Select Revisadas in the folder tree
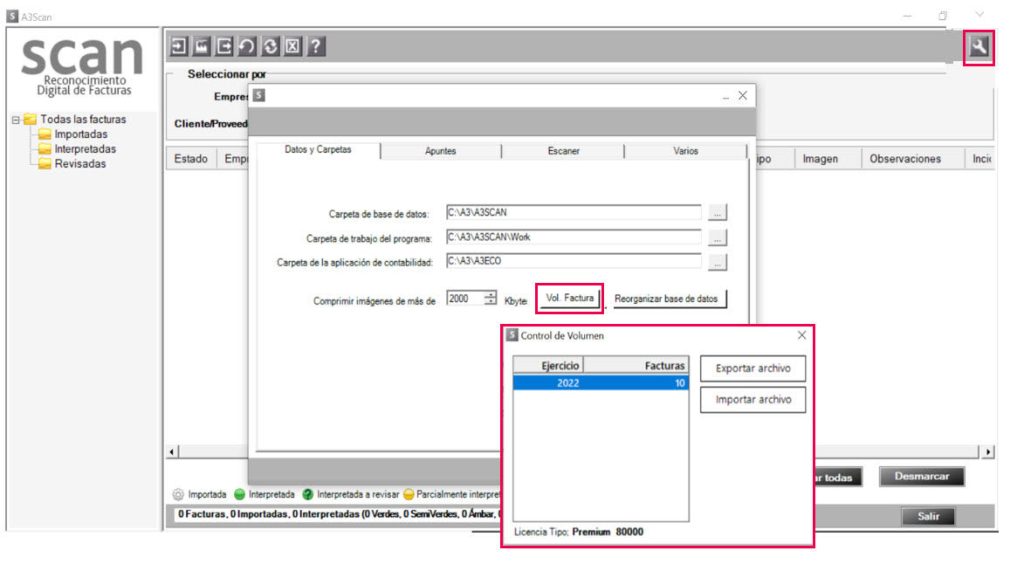 coord(80,164)
